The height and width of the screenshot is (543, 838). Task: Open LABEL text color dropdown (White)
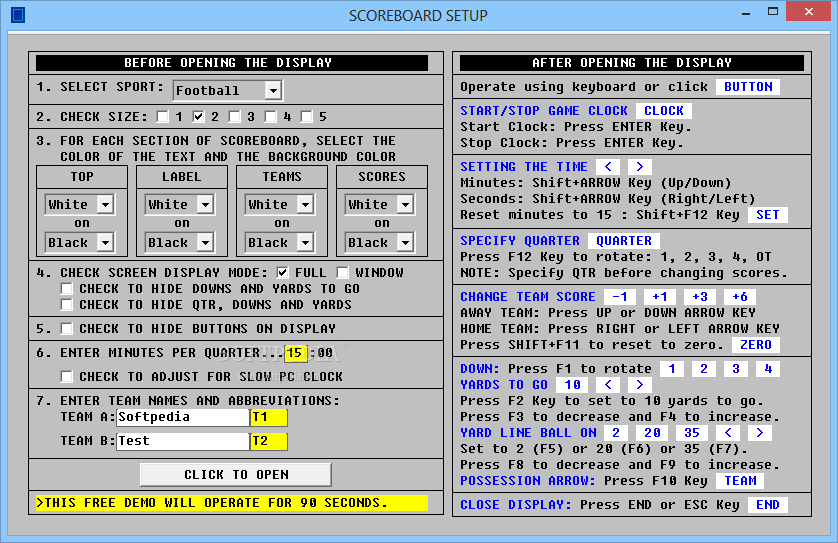point(180,204)
